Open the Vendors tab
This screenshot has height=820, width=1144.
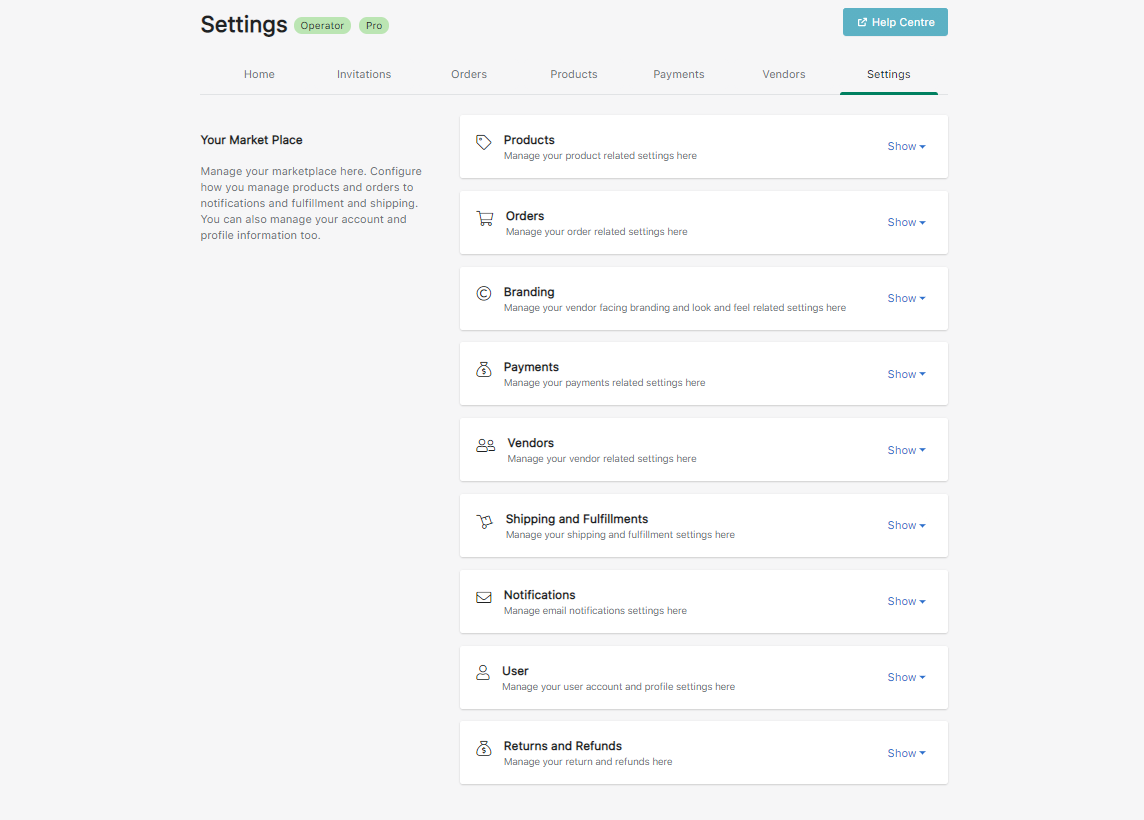pos(784,74)
